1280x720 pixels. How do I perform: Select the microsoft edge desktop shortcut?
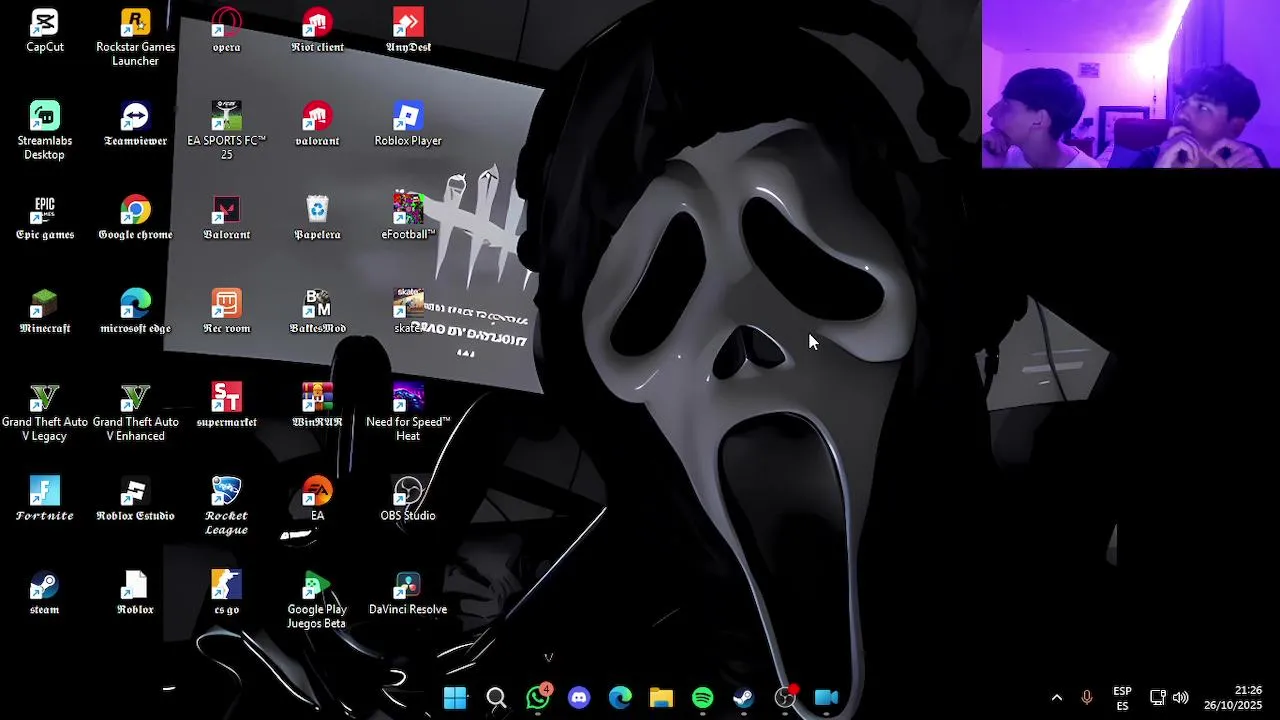[x=135, y=312]
